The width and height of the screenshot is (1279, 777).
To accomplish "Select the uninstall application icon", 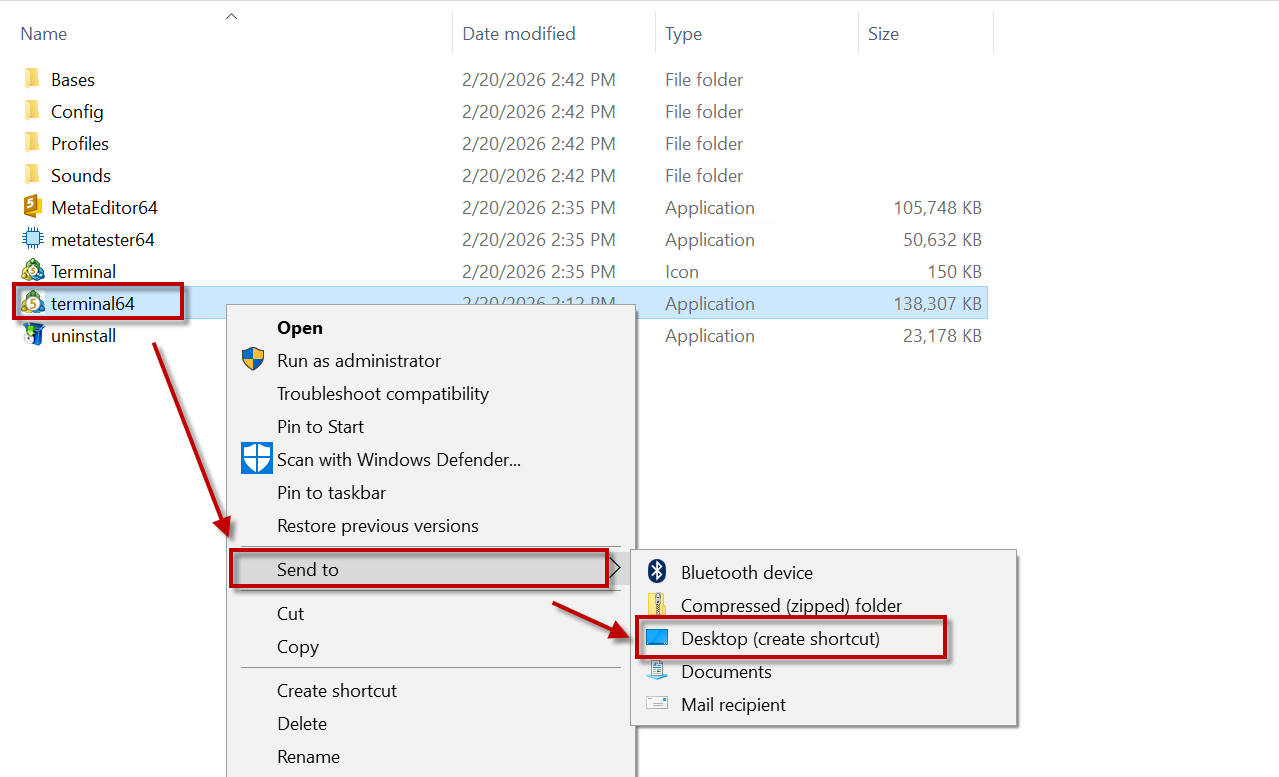I will click(x=33, y=335).
